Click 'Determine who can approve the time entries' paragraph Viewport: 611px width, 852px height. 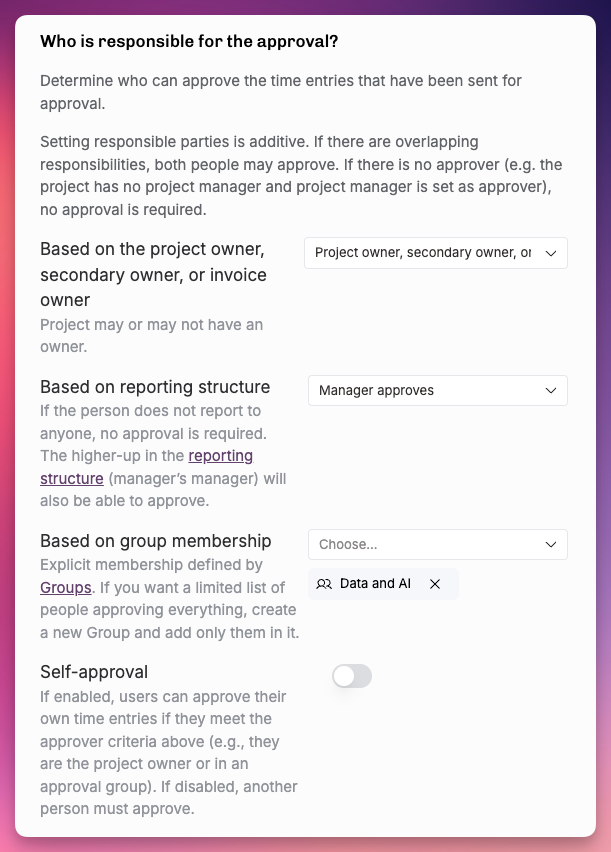(x=281, y=92)
